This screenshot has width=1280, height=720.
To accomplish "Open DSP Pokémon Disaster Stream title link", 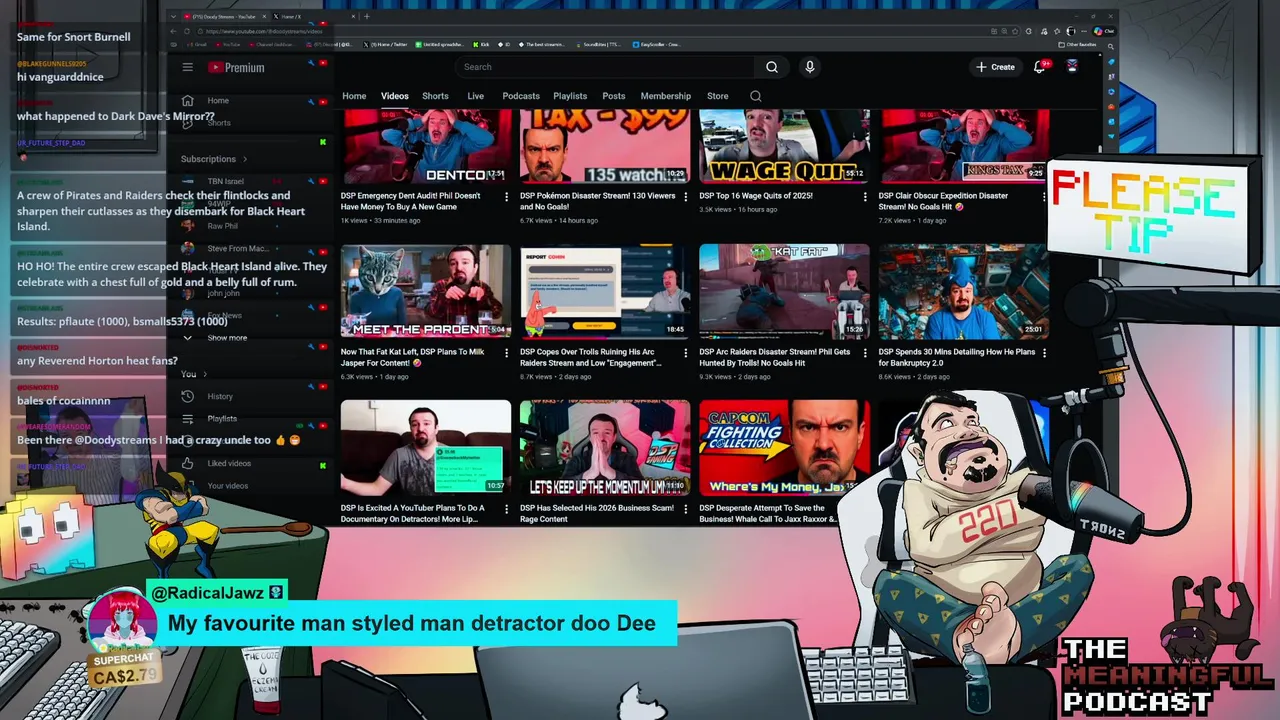I will point(596,201).
